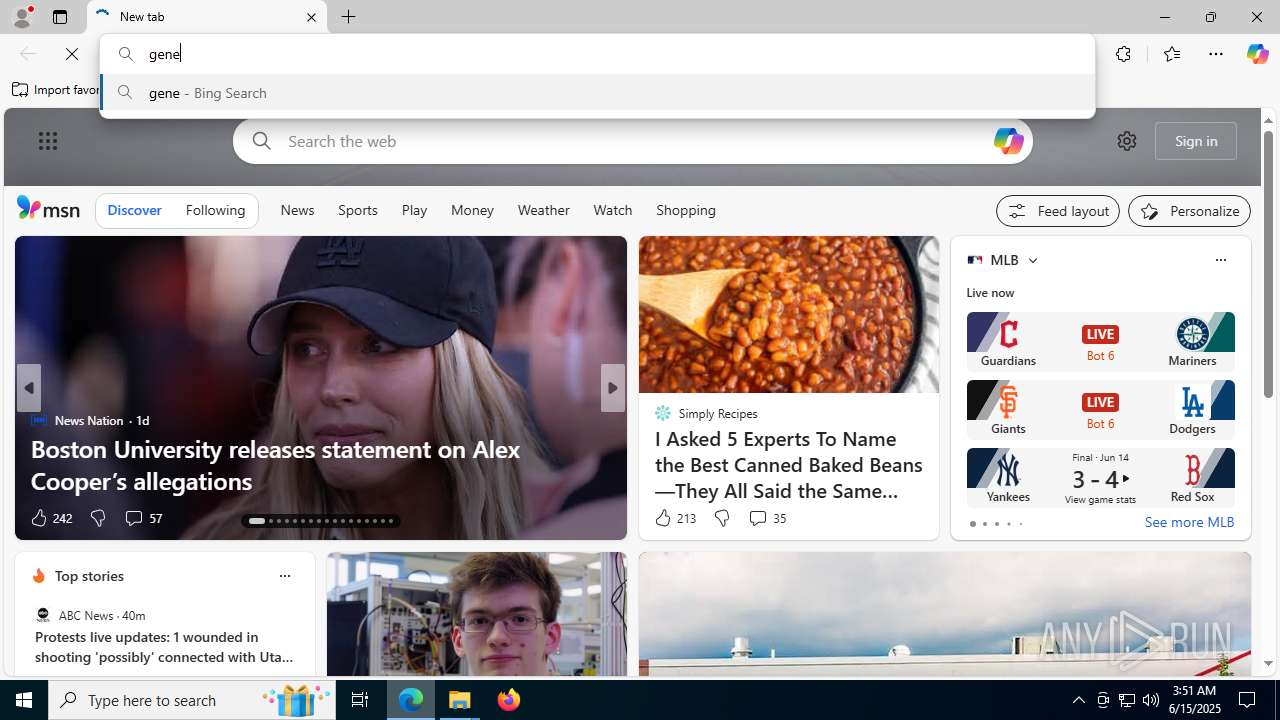Open a new tab with plus button
This screenshot has width=1280, height=720.
click(349, 17)
